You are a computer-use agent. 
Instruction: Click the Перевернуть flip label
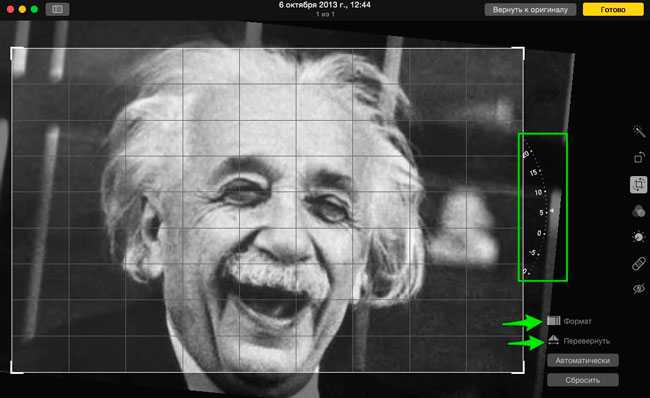(x=587, y=341)
